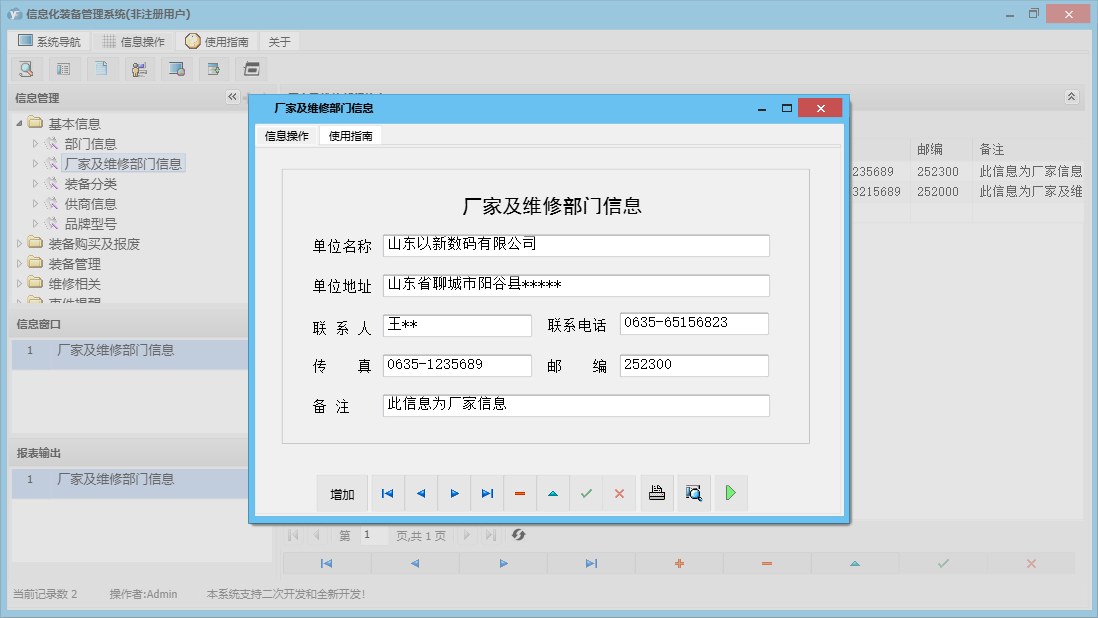
Task: Select the magnifier search icon in main toolbar
Action: [26, 68]
